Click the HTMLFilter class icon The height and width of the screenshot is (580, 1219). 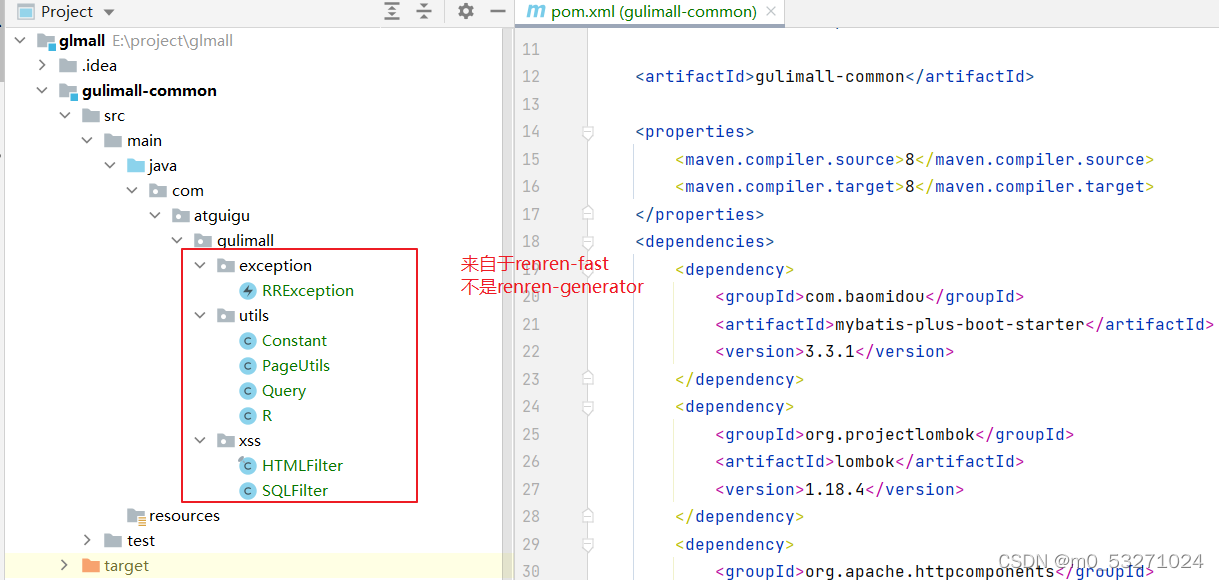pos(248,466)
